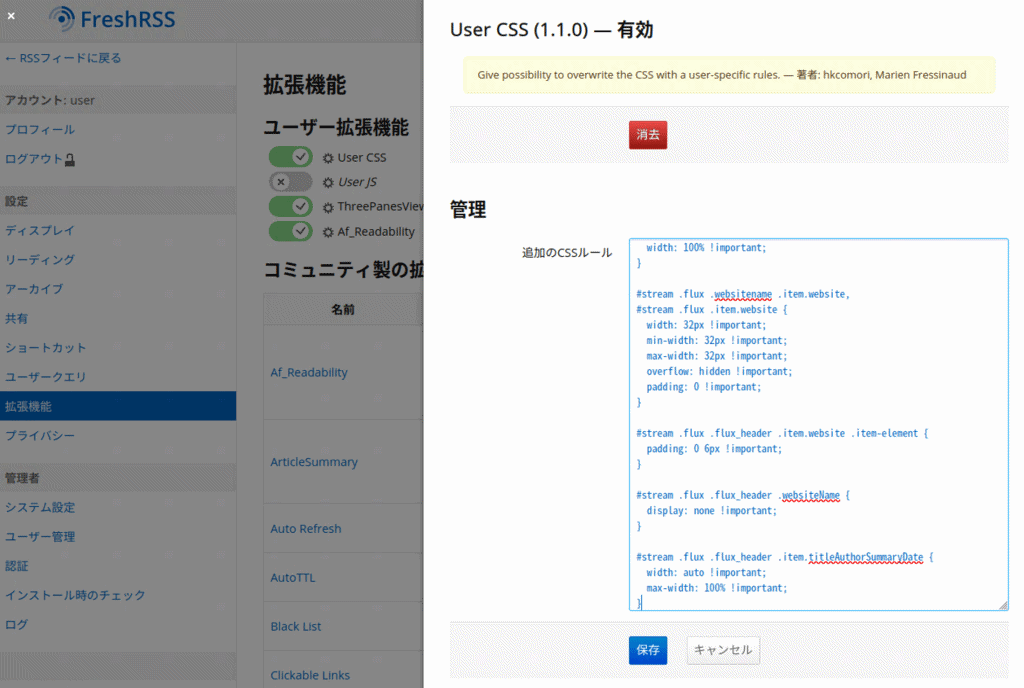Click the FreshRSS logo icon
Image resolution: width=1024 pixels, height=688 pixels.
[x=62, y=18]
